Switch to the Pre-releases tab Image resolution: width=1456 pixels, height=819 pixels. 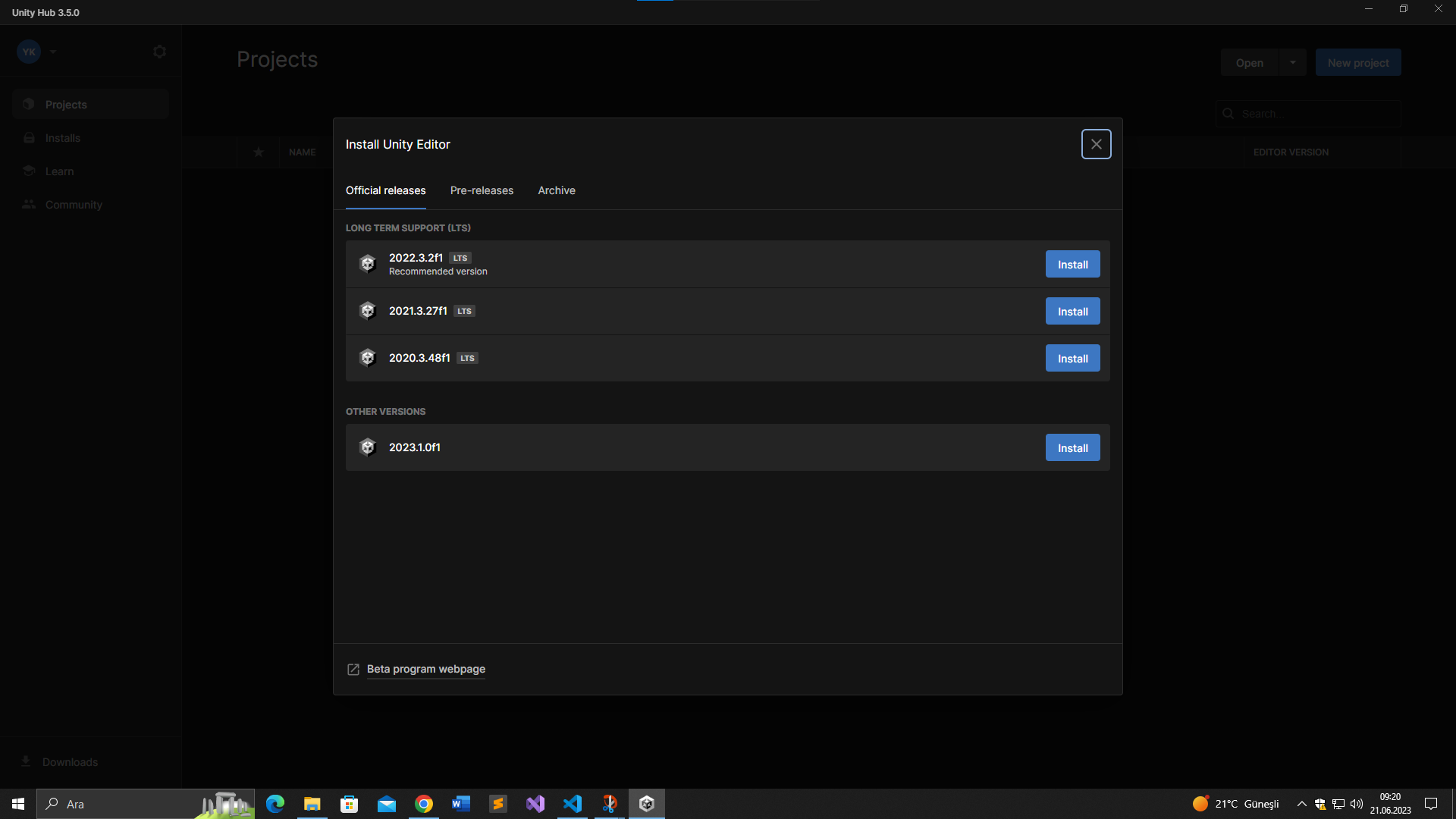pyautogui.click(x=482, y=190)
